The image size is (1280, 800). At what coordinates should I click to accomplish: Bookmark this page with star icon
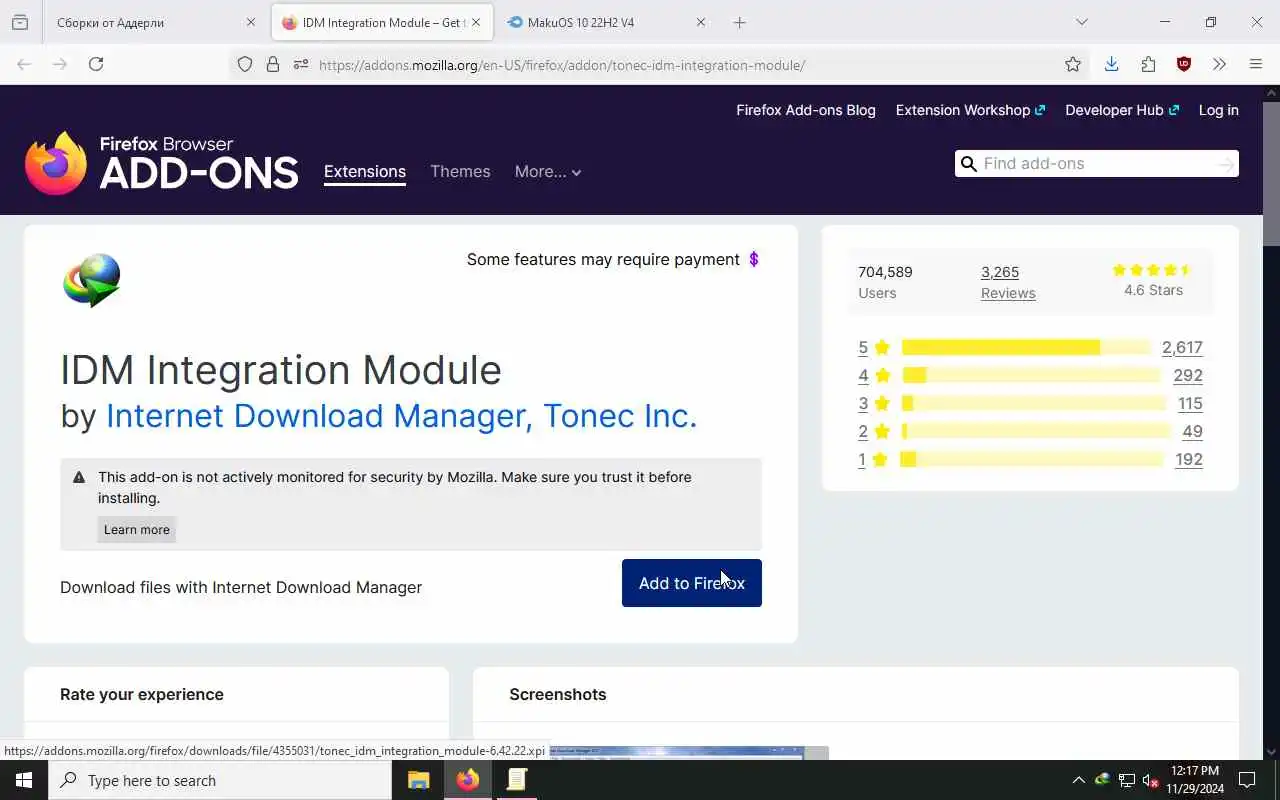pos(1073,64)
